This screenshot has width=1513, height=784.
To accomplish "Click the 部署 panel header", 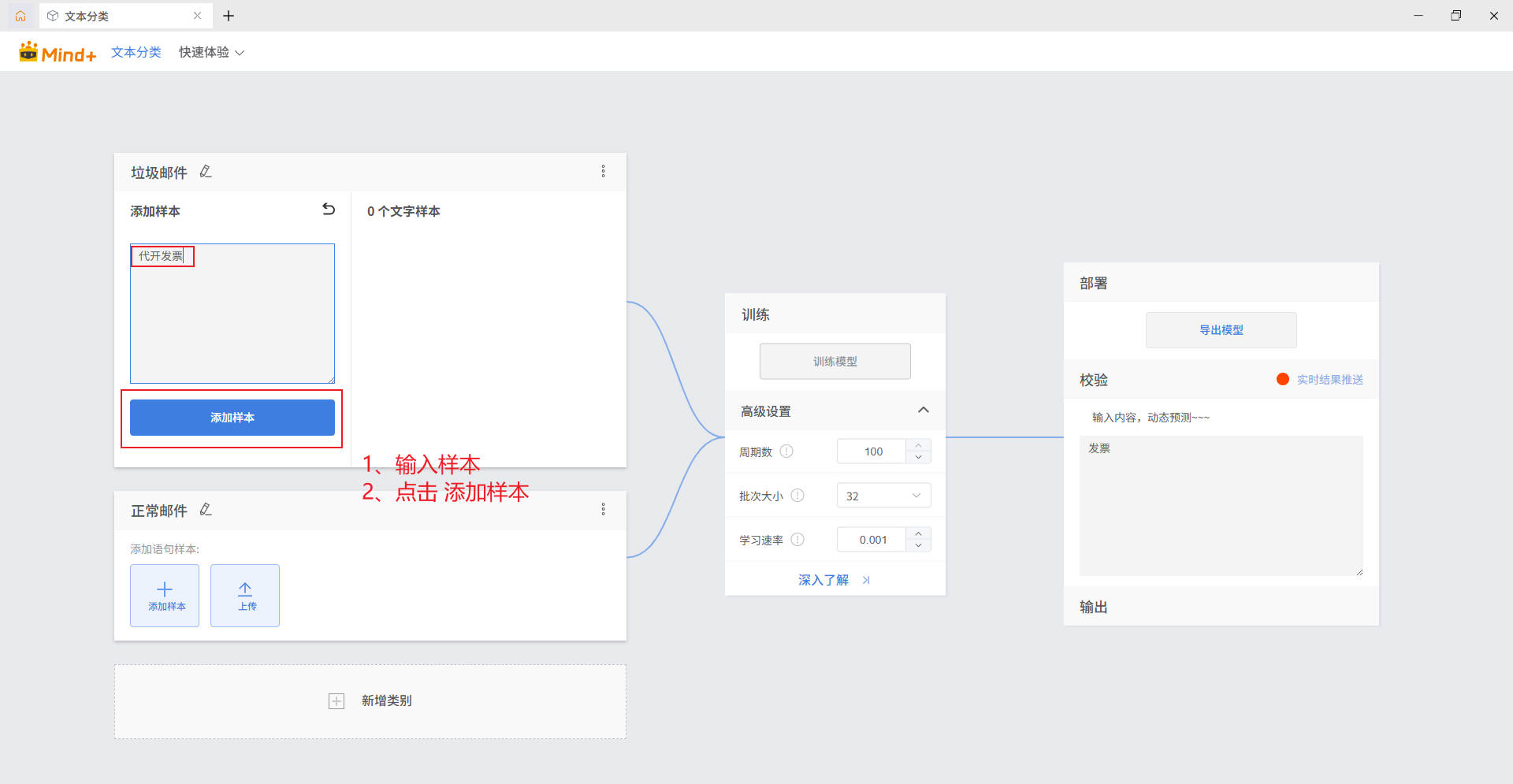I will (x=1221, y=283).
